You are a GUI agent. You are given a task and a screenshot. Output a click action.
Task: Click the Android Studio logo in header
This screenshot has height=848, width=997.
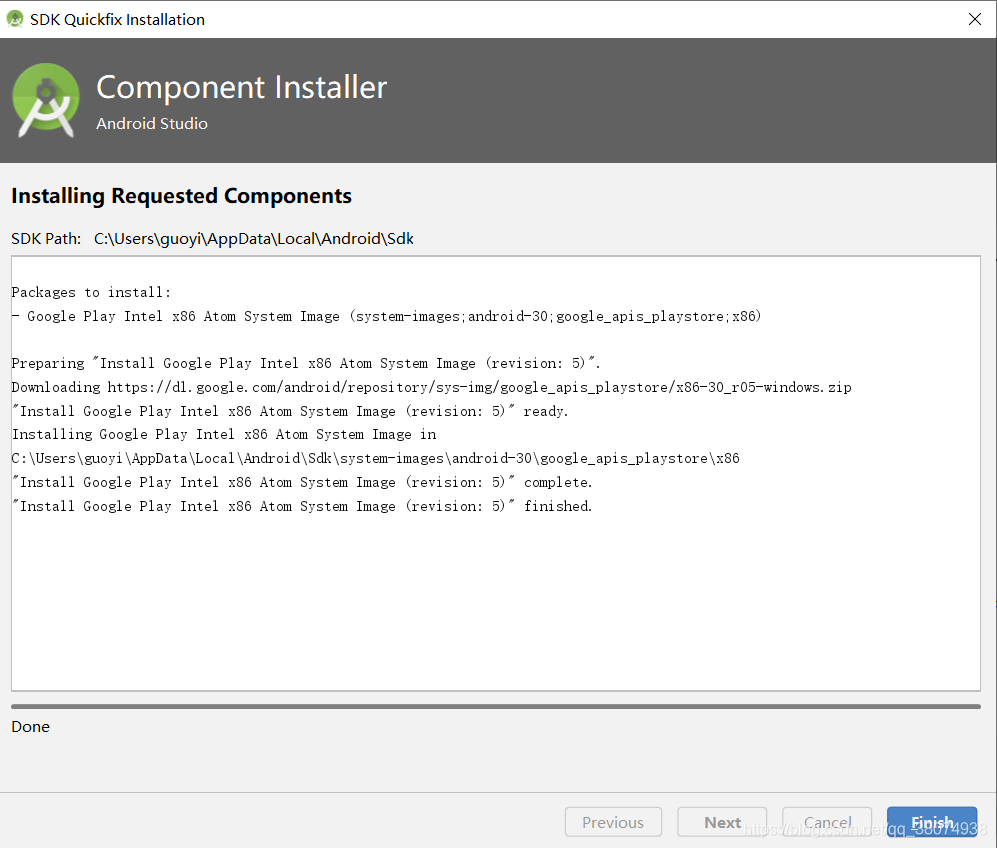(46, 100)
